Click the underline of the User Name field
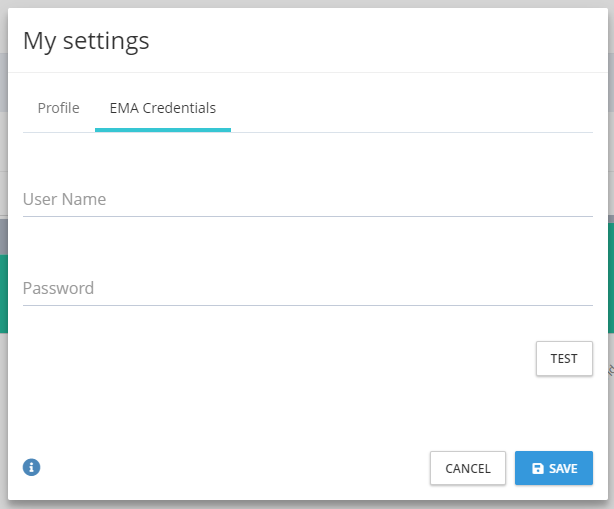This screenshot has width=614, height=509. [x=307, y=216]
